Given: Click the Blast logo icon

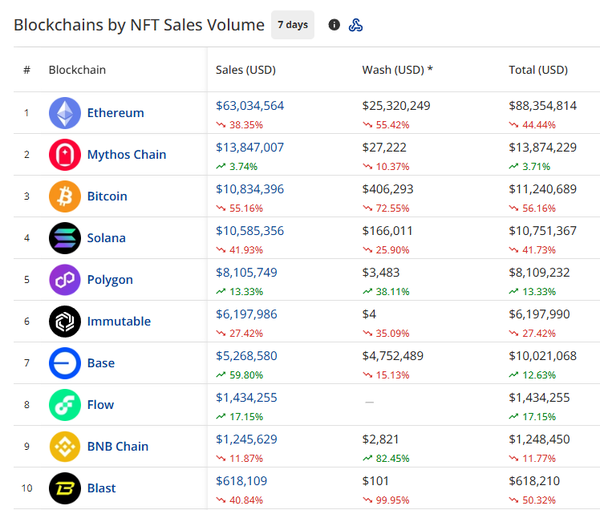Looking at the screenshot, I should 65,488.
